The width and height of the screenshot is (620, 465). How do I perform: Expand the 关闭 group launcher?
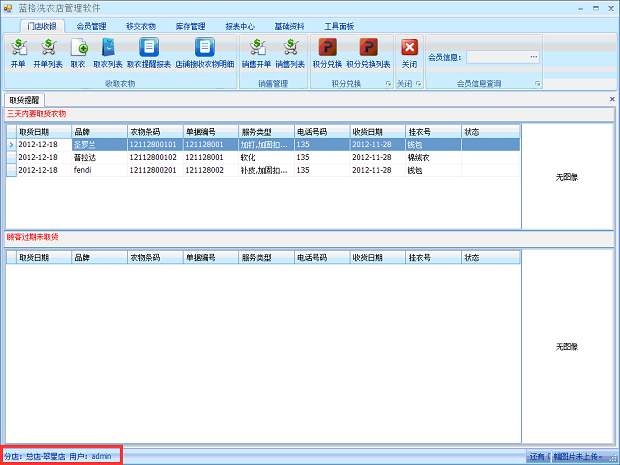418,83
